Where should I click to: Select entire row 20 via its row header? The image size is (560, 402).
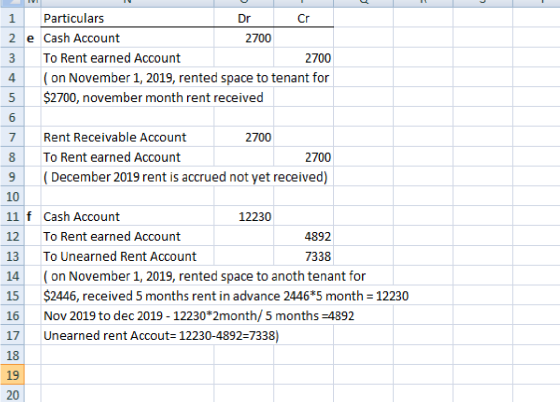coord(12,394)
